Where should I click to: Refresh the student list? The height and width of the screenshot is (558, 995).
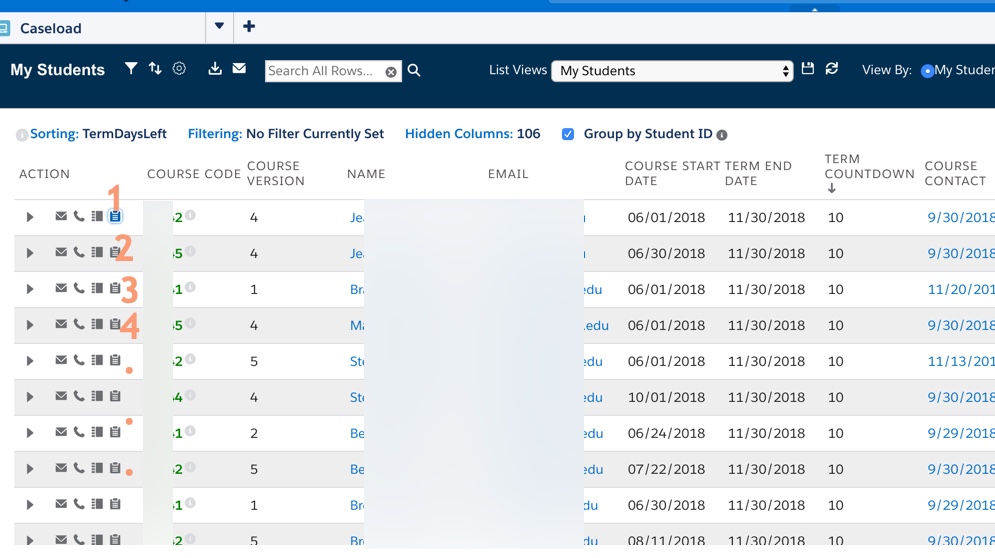click(832, 69)
